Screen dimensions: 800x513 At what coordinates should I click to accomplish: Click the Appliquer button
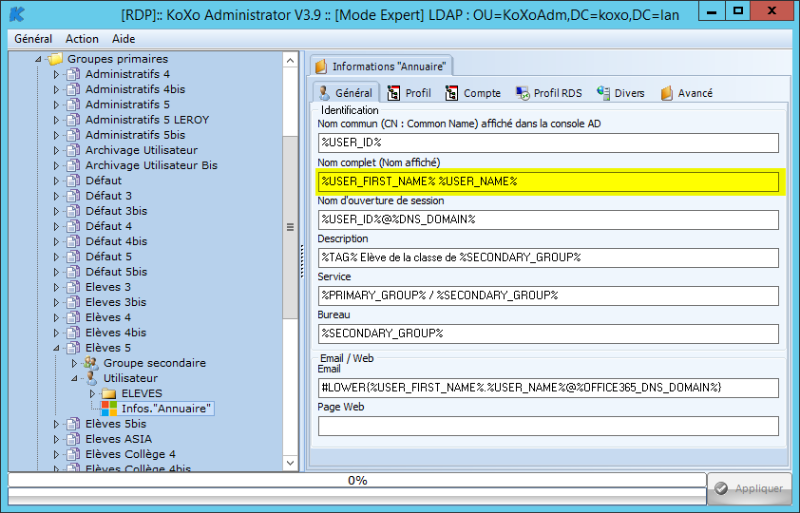(x=749, y=488)
